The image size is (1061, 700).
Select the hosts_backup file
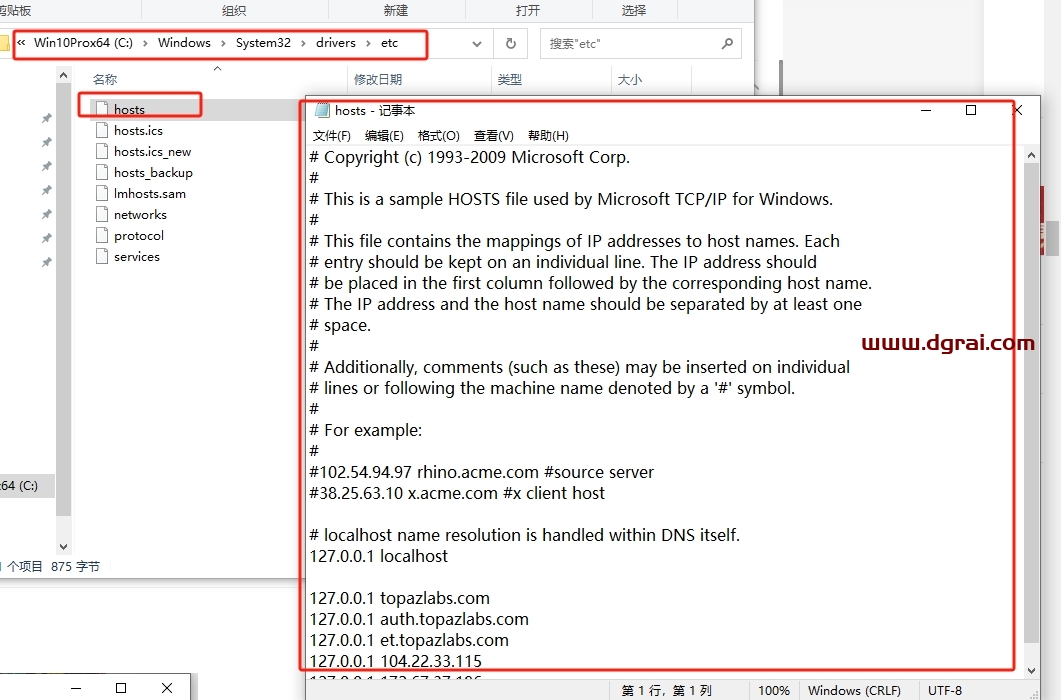point(153,172)
